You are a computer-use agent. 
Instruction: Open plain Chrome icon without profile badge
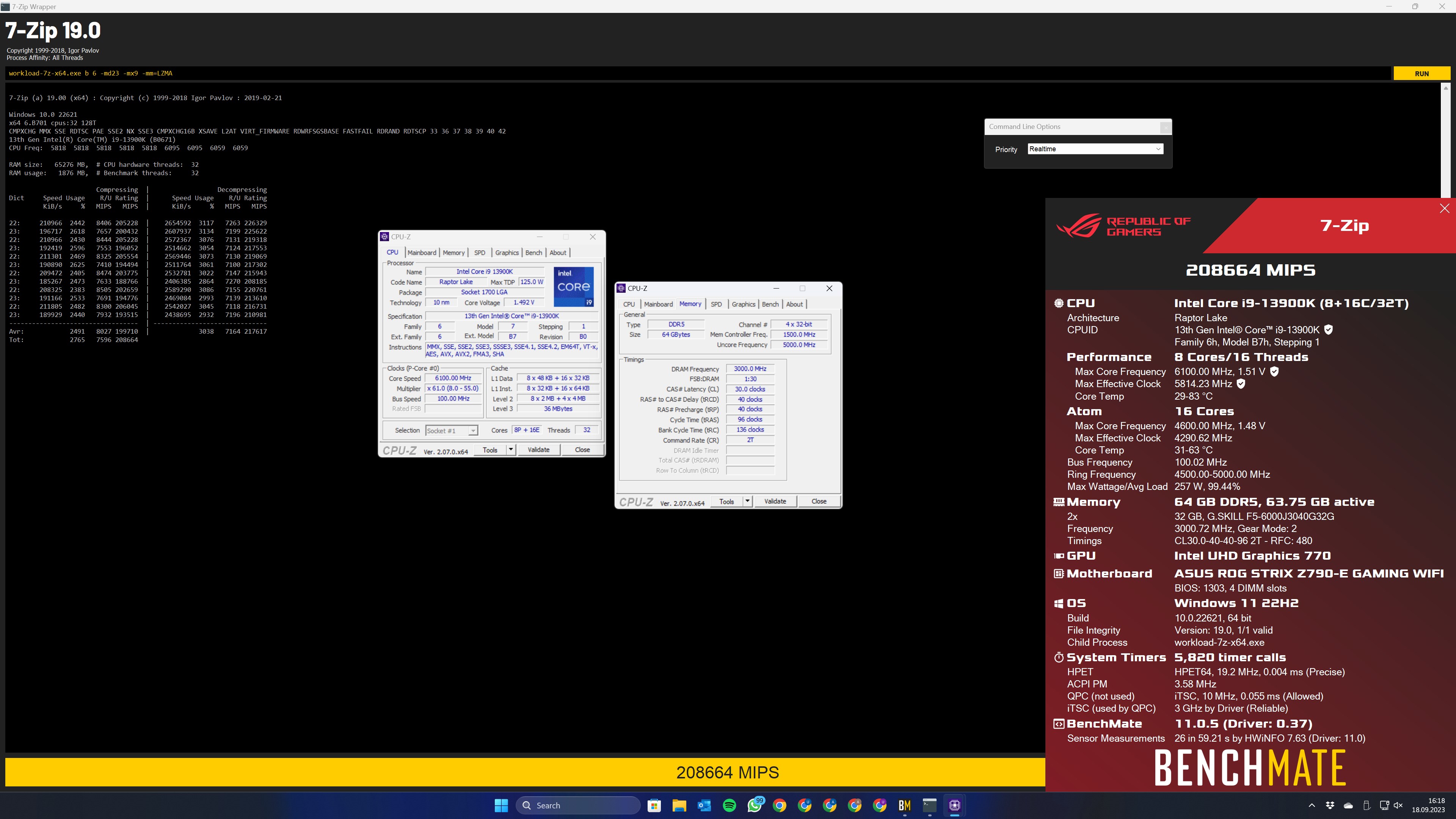(x=780, y=805)
